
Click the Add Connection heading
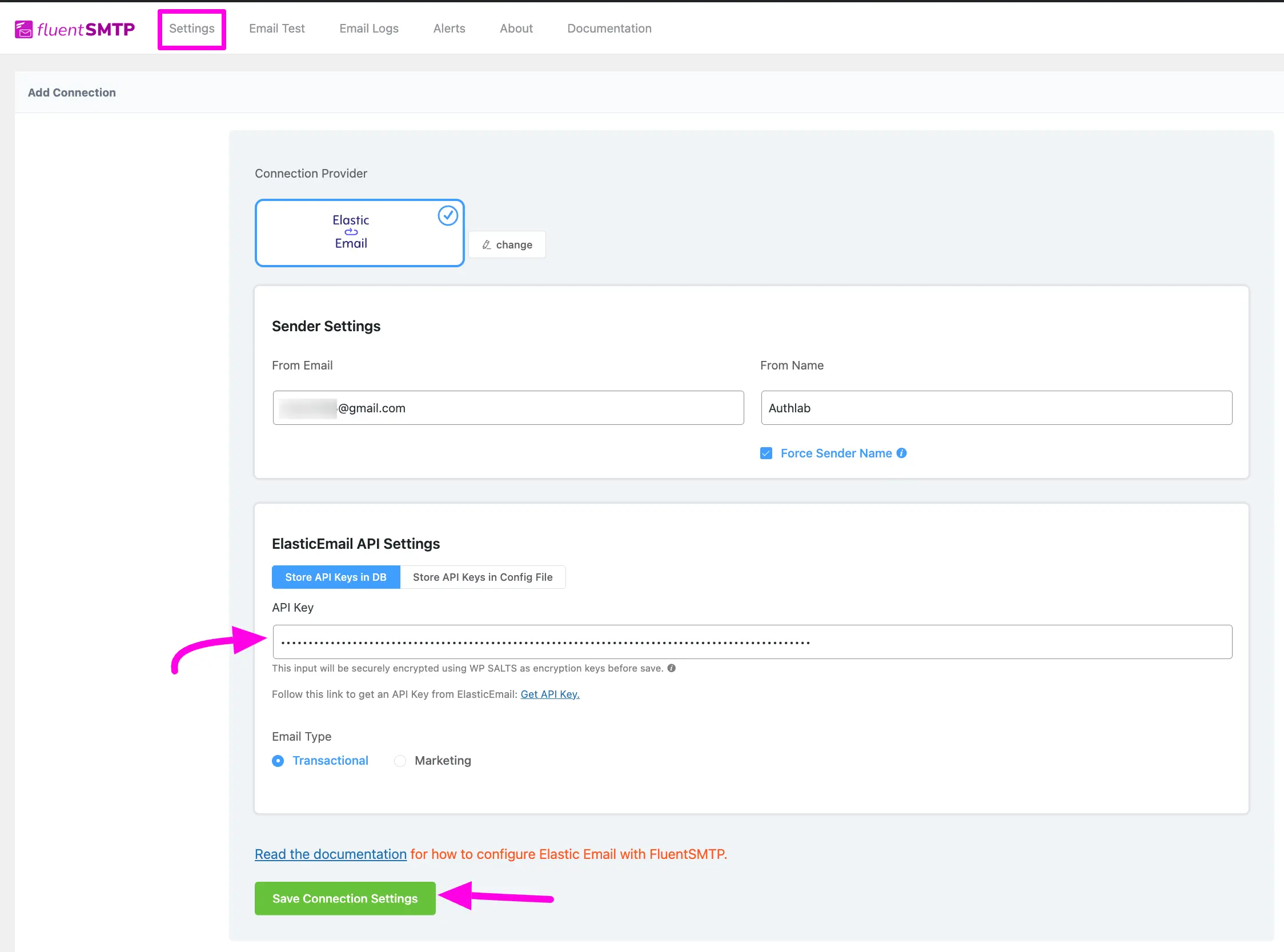point(72,92)
